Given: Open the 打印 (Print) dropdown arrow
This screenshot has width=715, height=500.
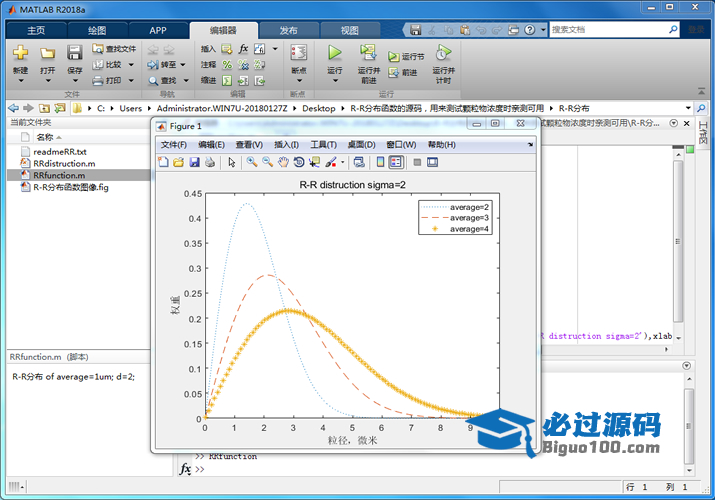Looking at the screenshot, I should pos(131,81).
